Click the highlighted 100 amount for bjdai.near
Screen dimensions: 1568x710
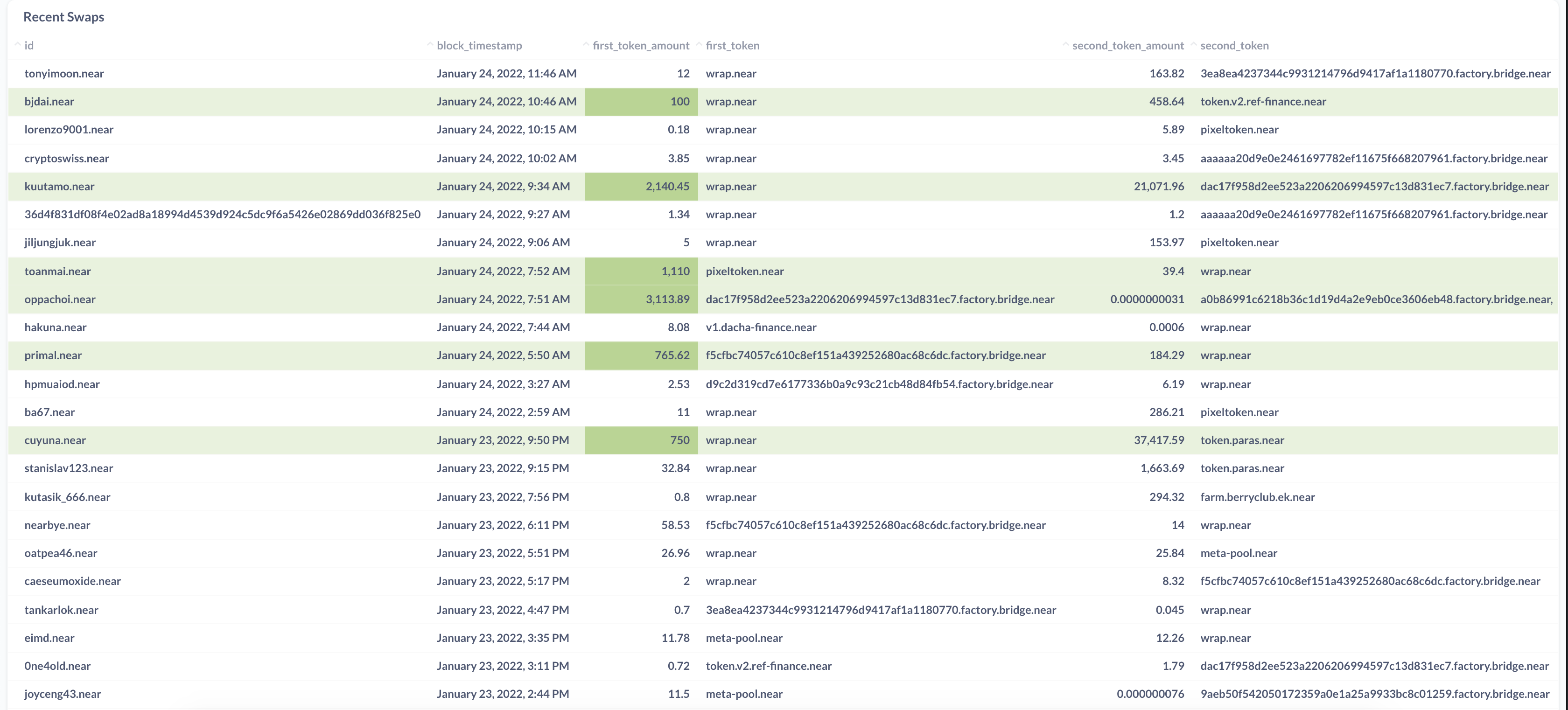[x=679, y=102]
